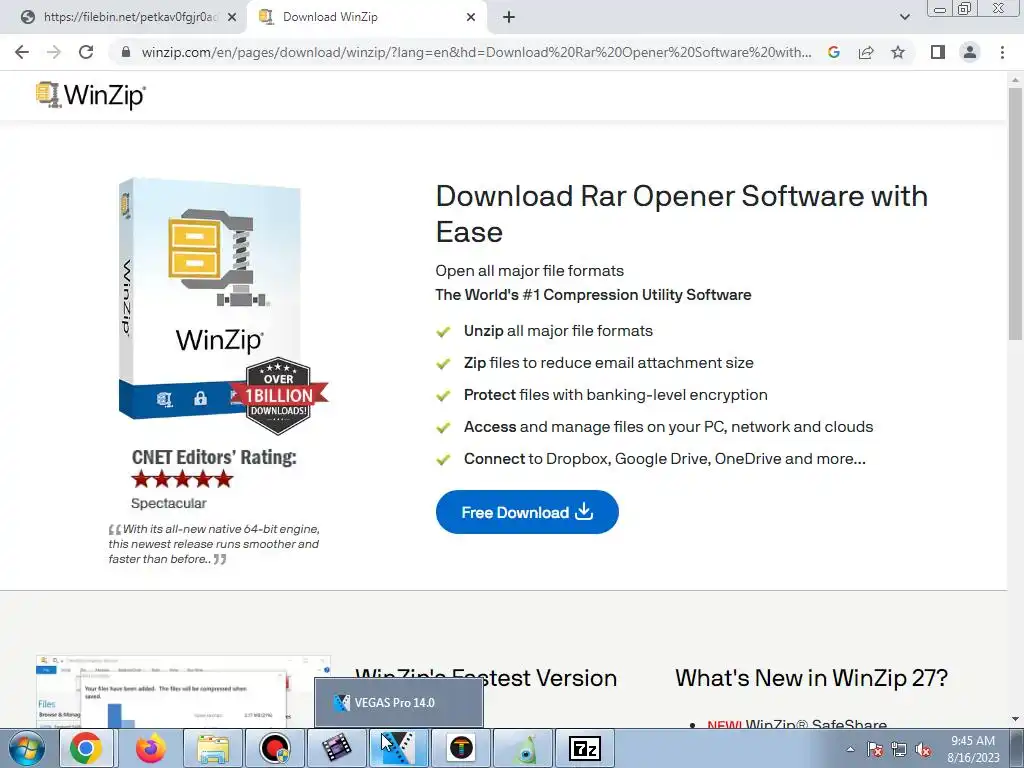Click the "What's New in WinZip 27?" heading
This screenshot has height=768, width=1024.
(811, 678)
